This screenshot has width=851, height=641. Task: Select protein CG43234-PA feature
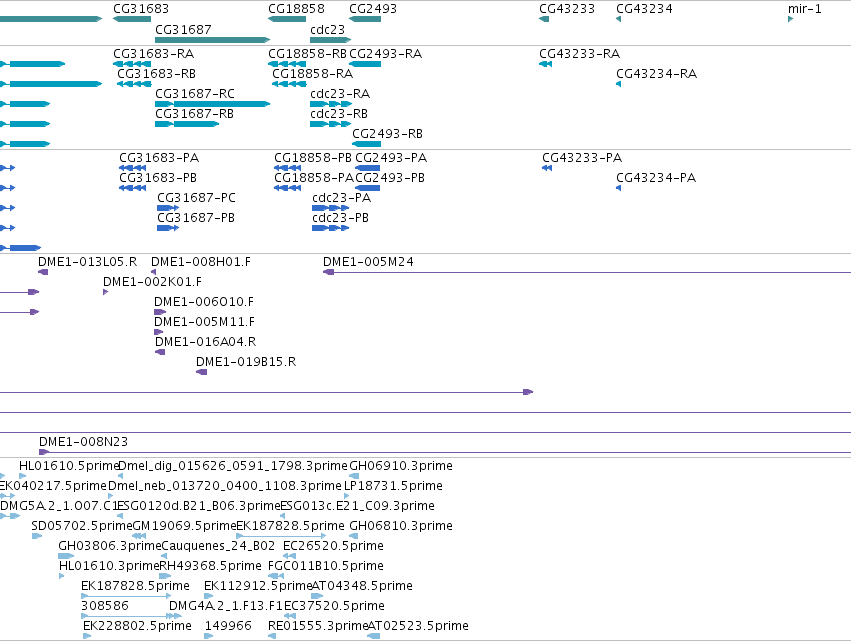click(x=619, y=188)
